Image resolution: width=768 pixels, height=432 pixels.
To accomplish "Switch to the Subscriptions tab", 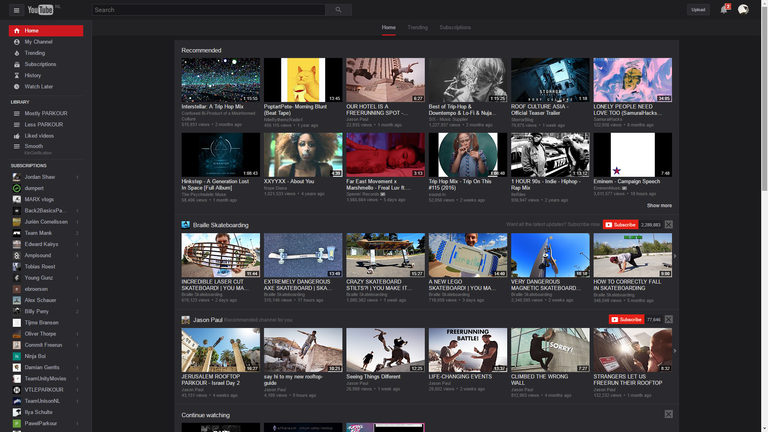I will click(x=455, y=27).
